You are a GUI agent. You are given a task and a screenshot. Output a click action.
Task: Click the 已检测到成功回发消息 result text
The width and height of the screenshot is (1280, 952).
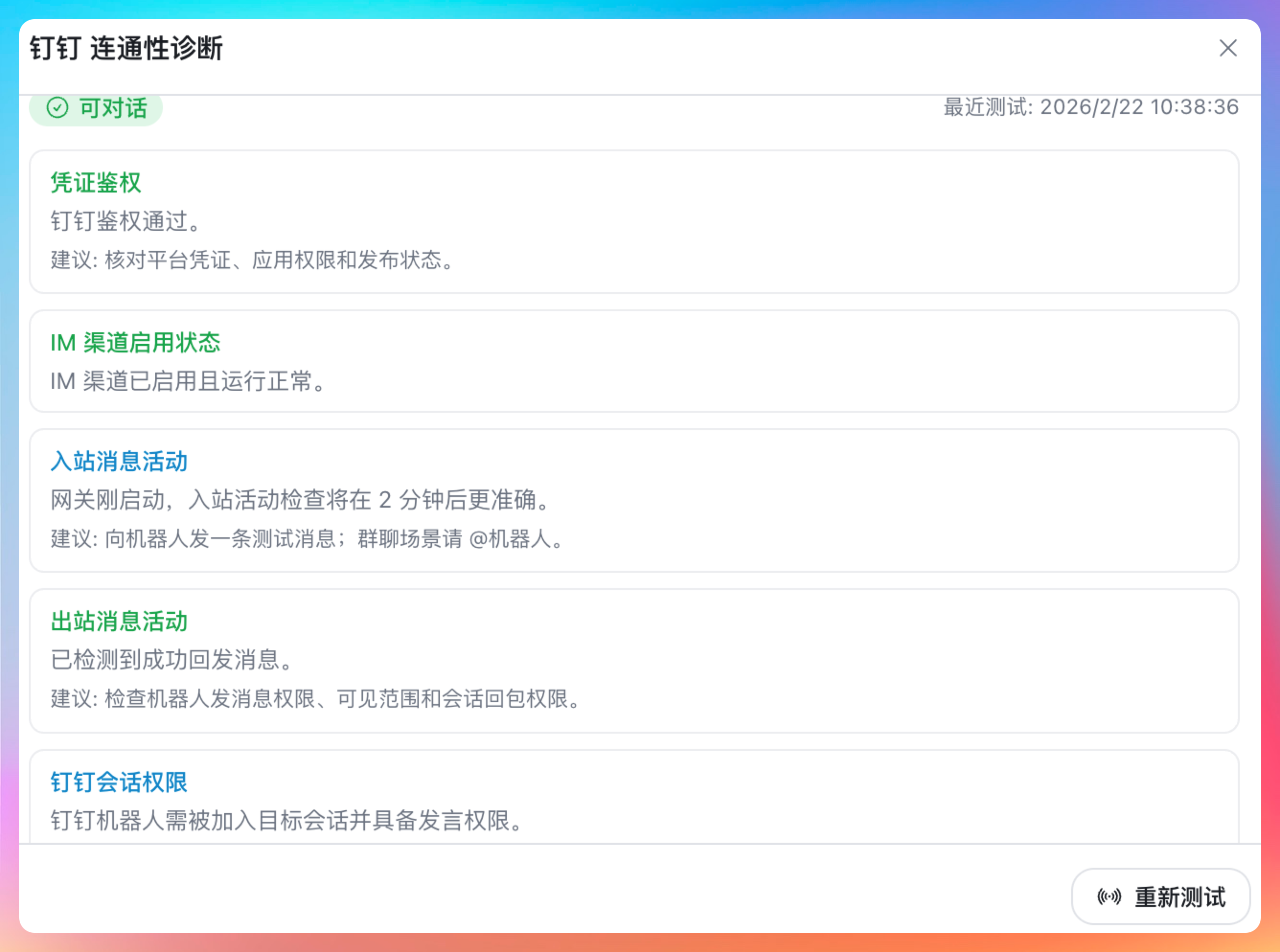(172, 660)
